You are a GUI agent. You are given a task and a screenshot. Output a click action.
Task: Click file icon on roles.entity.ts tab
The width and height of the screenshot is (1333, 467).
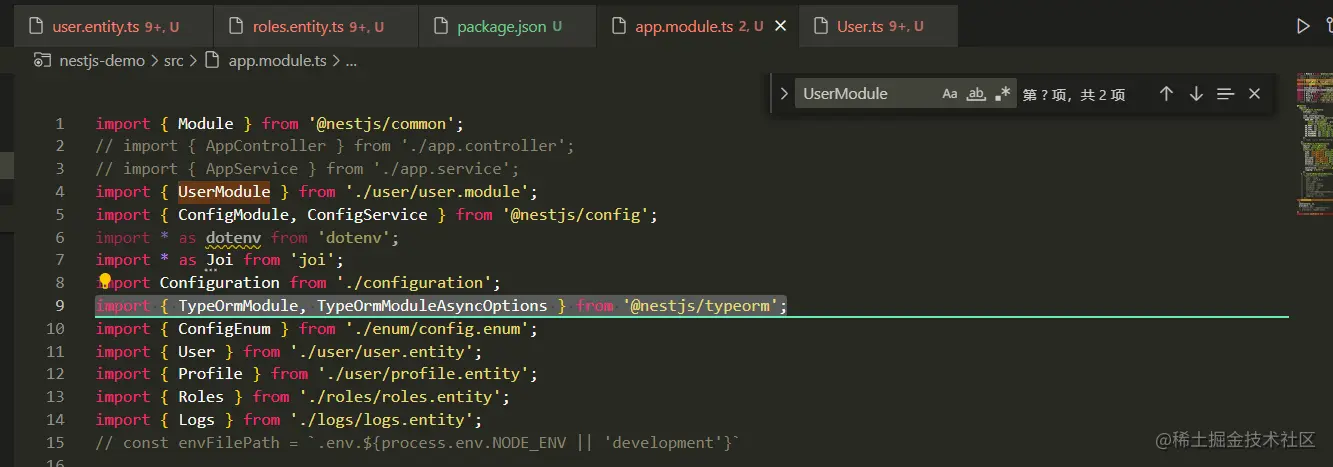235,27
